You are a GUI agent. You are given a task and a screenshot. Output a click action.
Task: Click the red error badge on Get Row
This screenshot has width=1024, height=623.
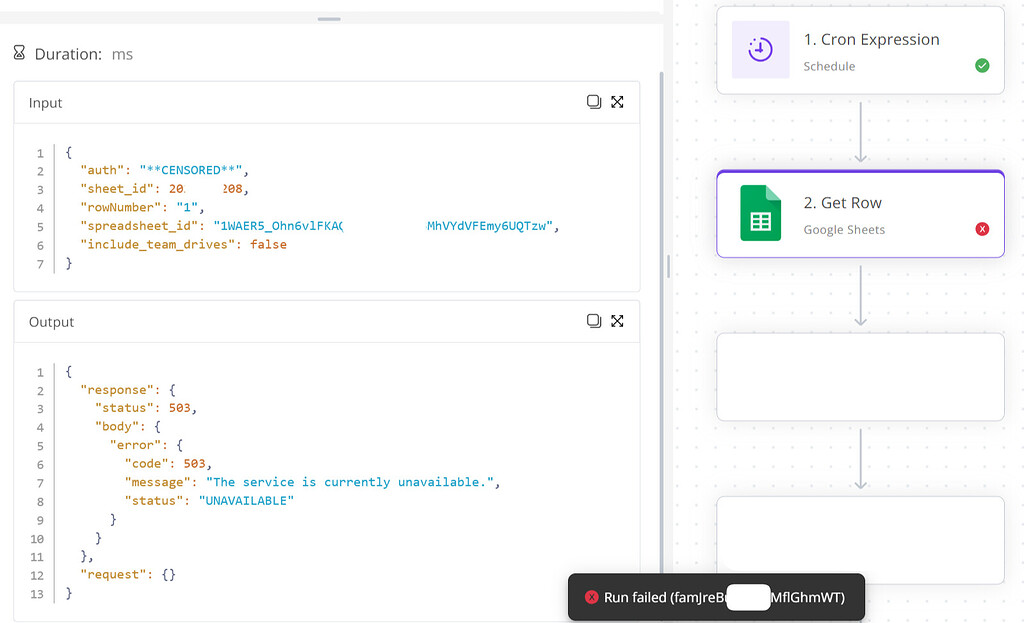coord(982,229)
